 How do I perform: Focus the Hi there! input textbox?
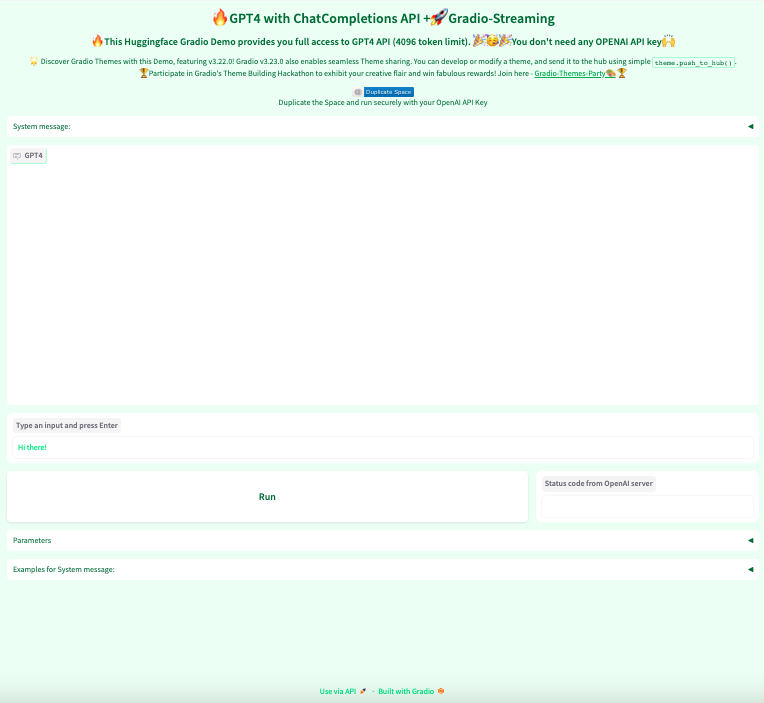coord(382,447)
